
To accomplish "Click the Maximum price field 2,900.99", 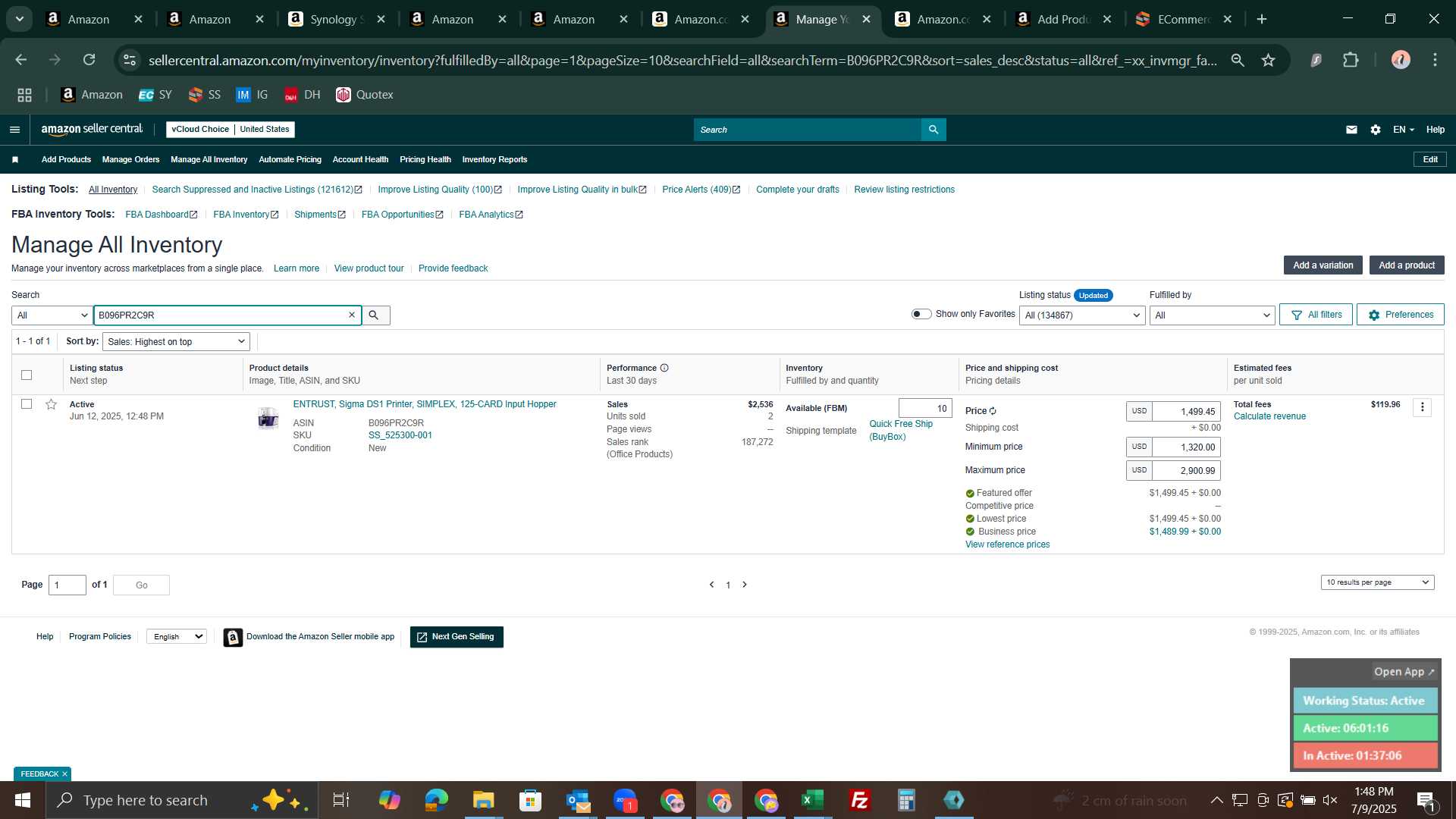I will 1186,470.
